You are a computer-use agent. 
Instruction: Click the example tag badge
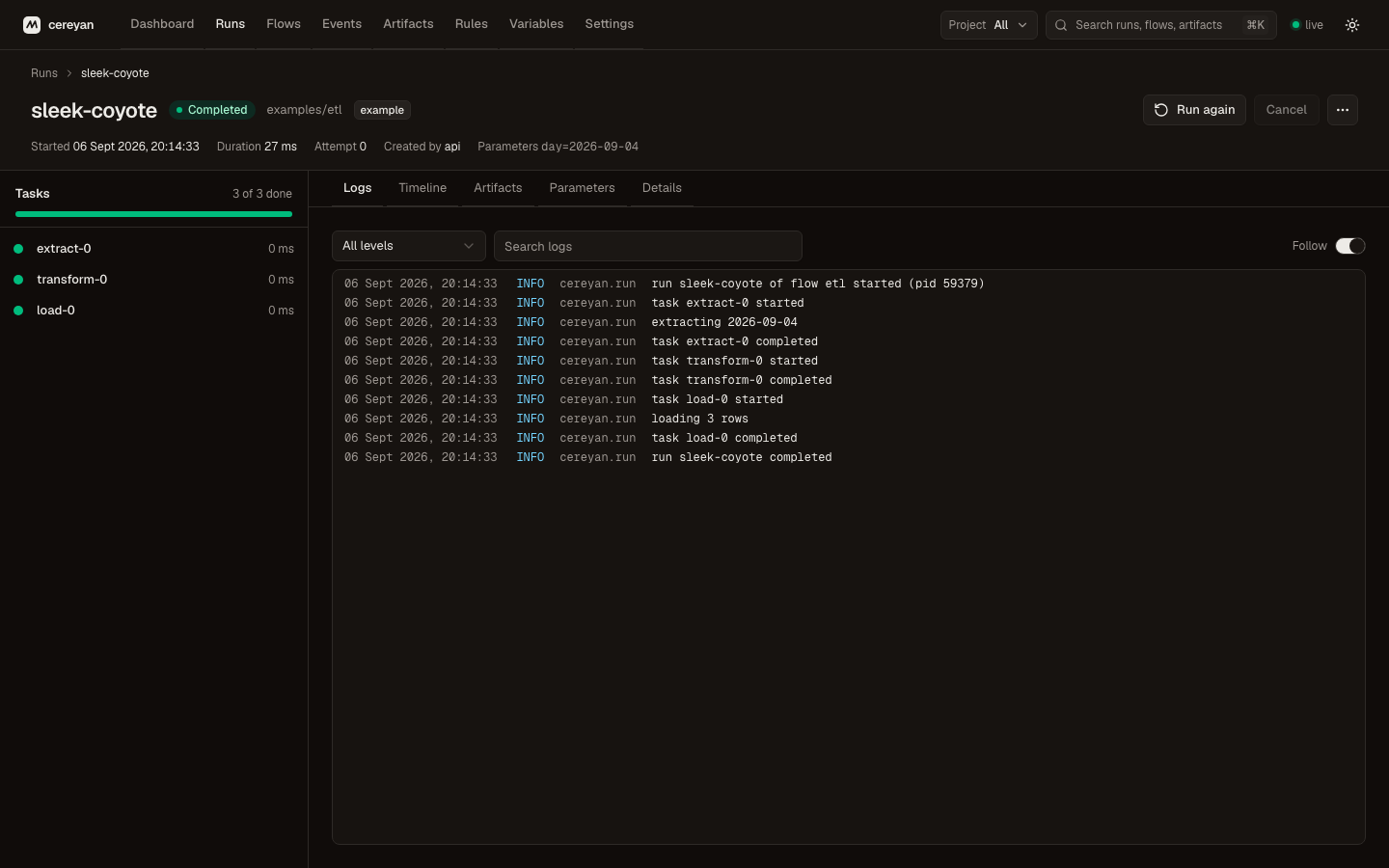click(382, 110)
